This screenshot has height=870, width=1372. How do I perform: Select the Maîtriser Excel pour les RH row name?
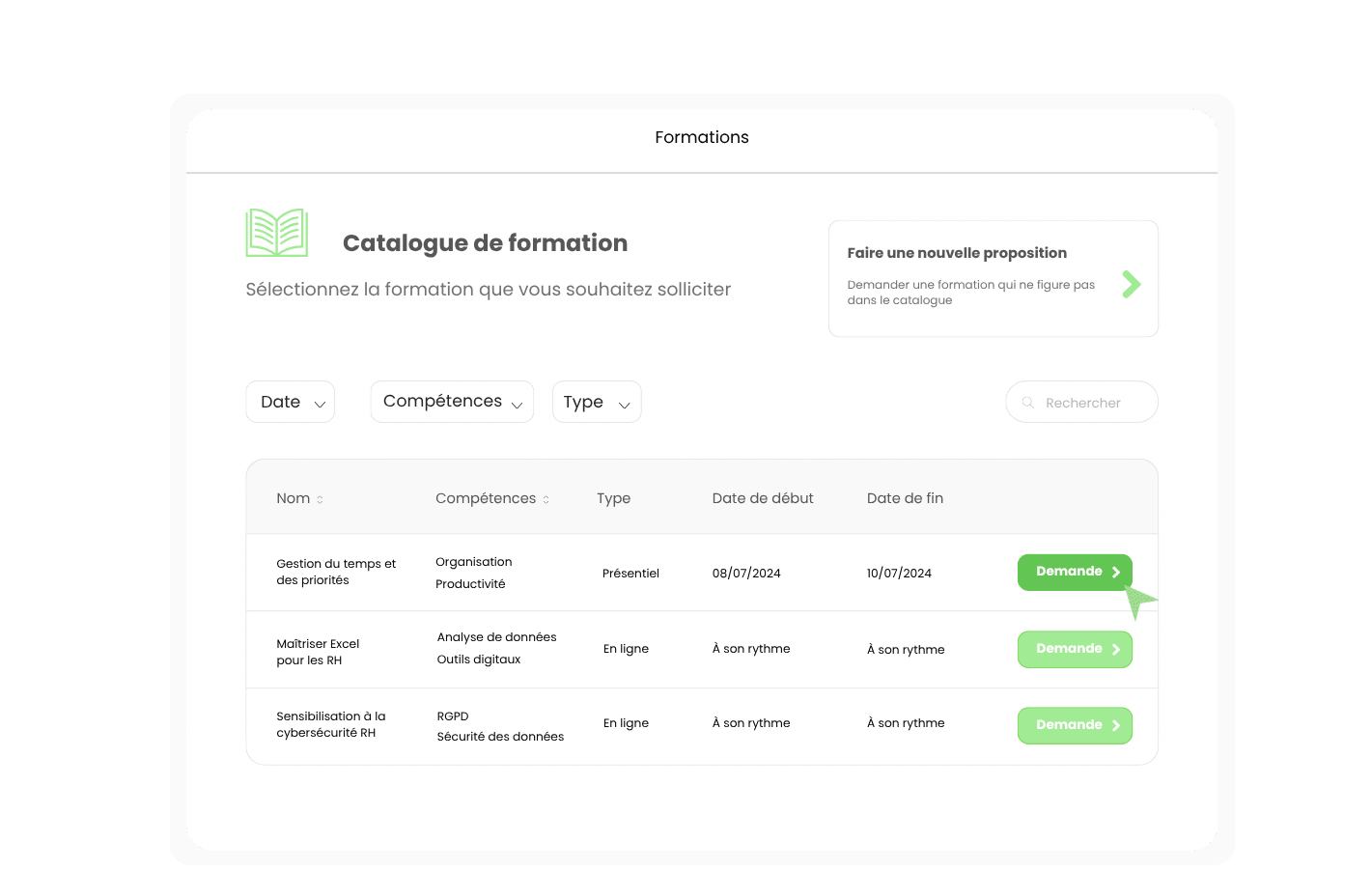pos(318,652)
